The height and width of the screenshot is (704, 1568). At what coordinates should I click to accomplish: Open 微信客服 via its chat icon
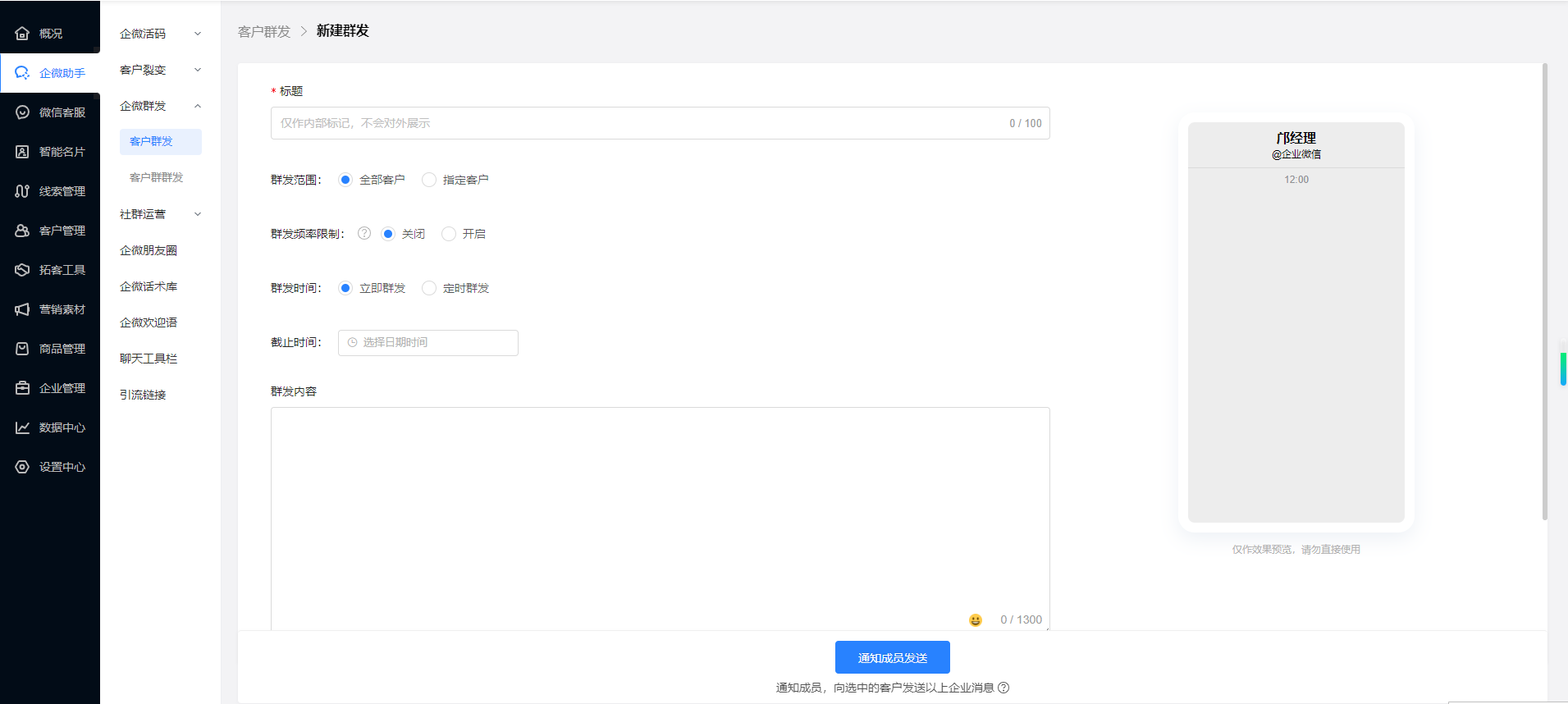point(22,112)
